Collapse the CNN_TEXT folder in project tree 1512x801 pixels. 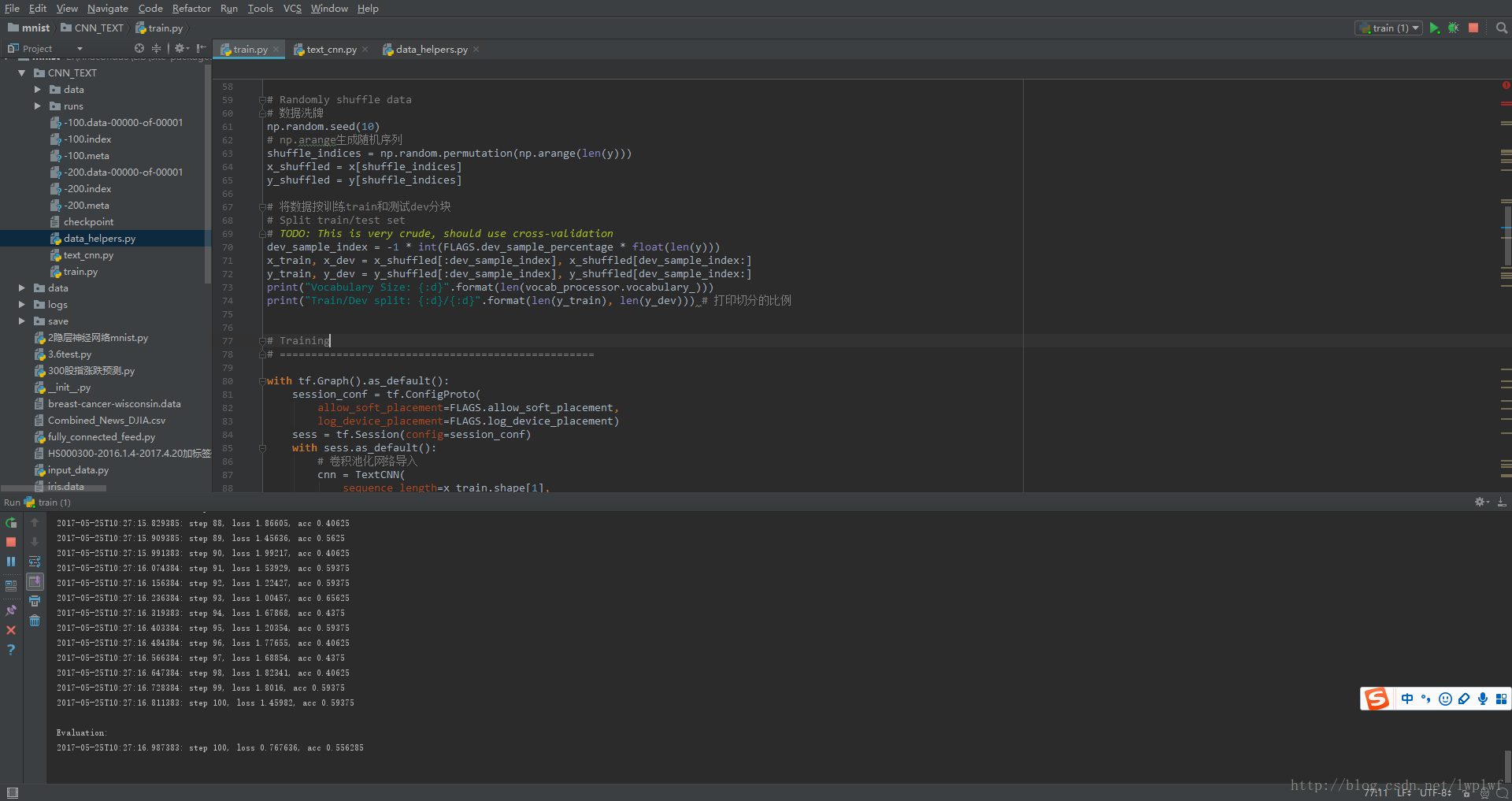pos(22,72)
